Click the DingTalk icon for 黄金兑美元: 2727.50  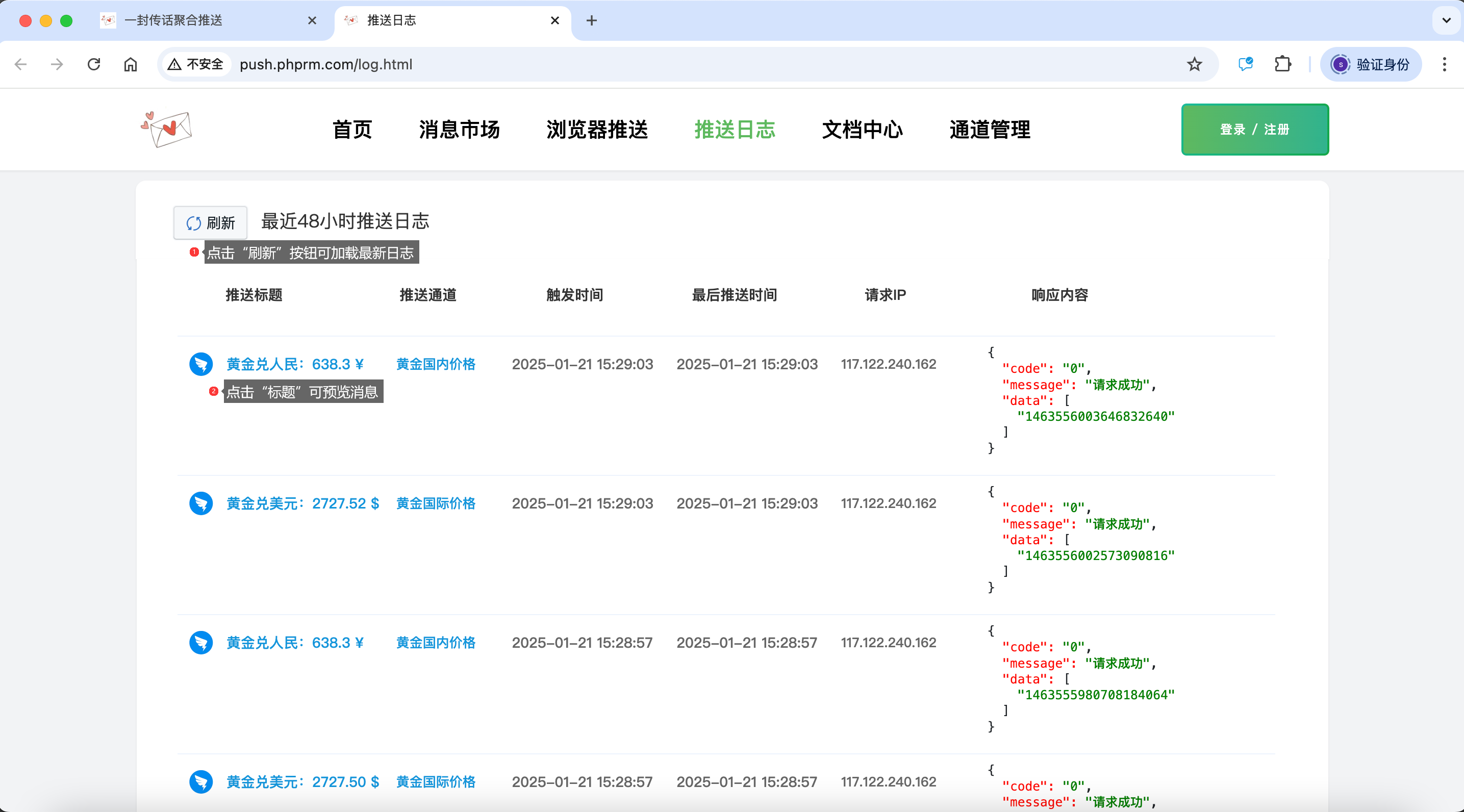pyautogui.click(x=201, y=782)
